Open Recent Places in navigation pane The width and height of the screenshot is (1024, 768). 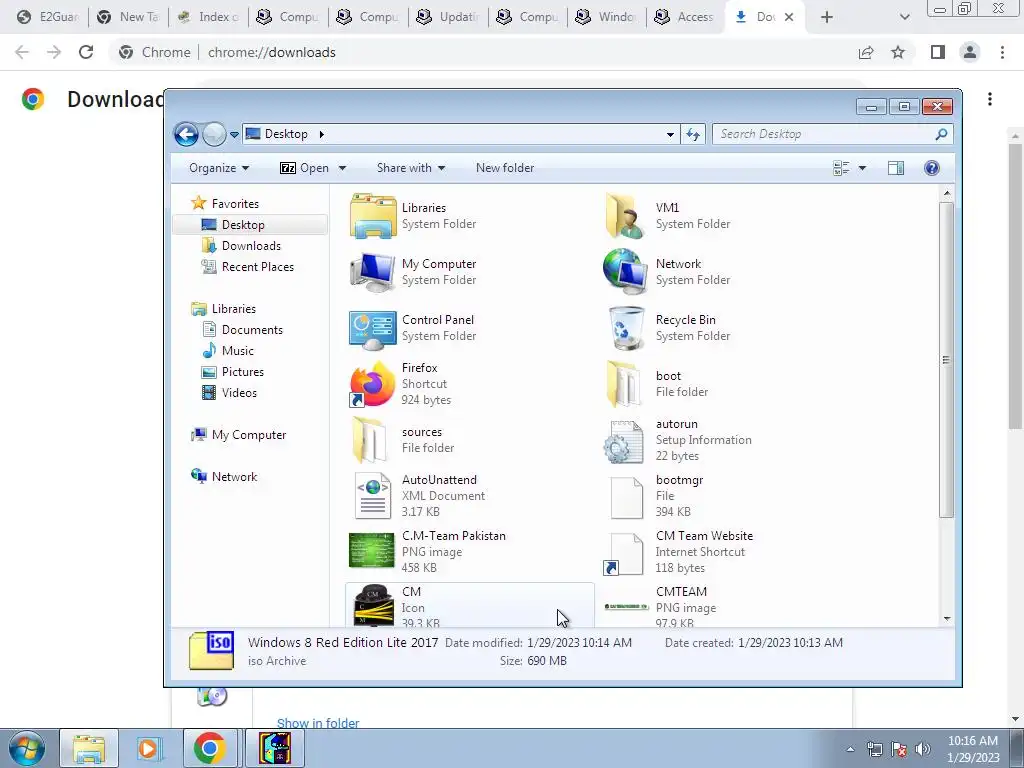(257, 266)
